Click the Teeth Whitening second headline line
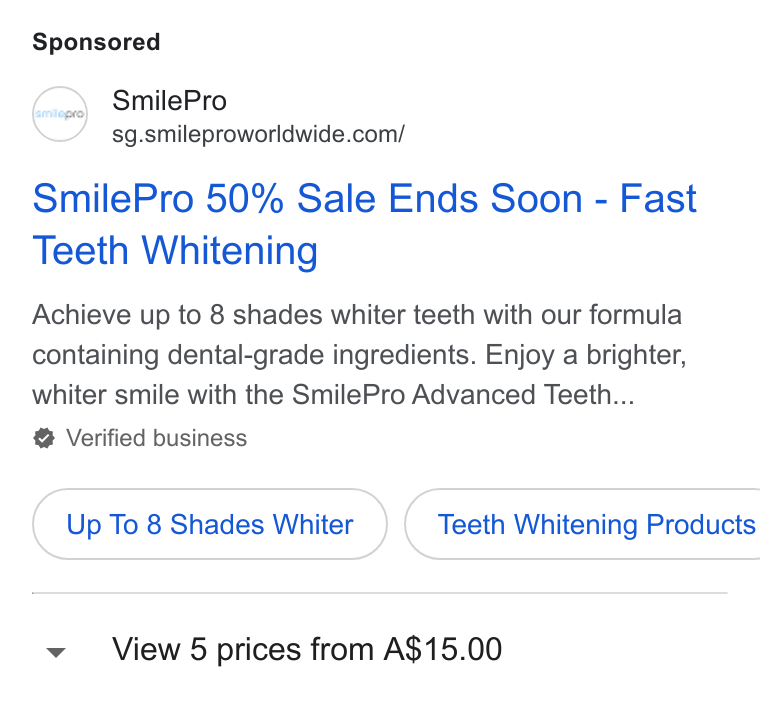This screenshot has width=760, height=710. point(175,251)
